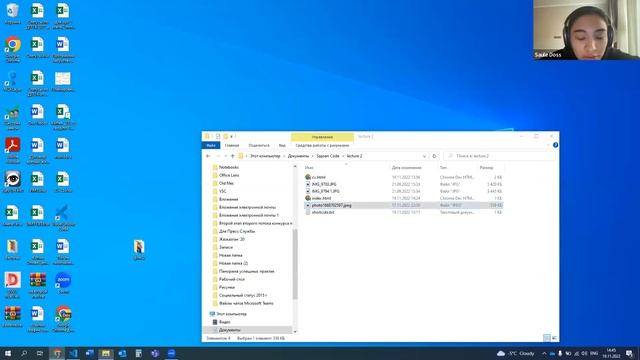Image resolution: width=640 pixels, height=360 pixels.
Task: Select the Управление contextual tab
Action: coord(322,137)
